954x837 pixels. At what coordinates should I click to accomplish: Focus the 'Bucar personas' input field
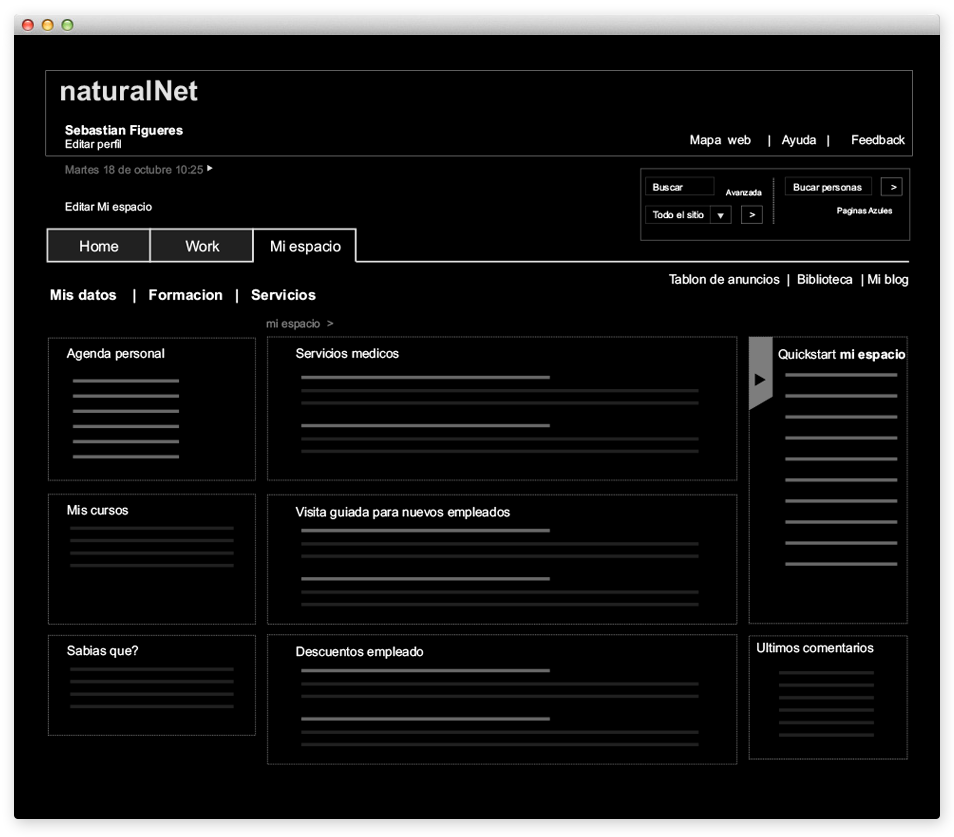tap(828, 187)
